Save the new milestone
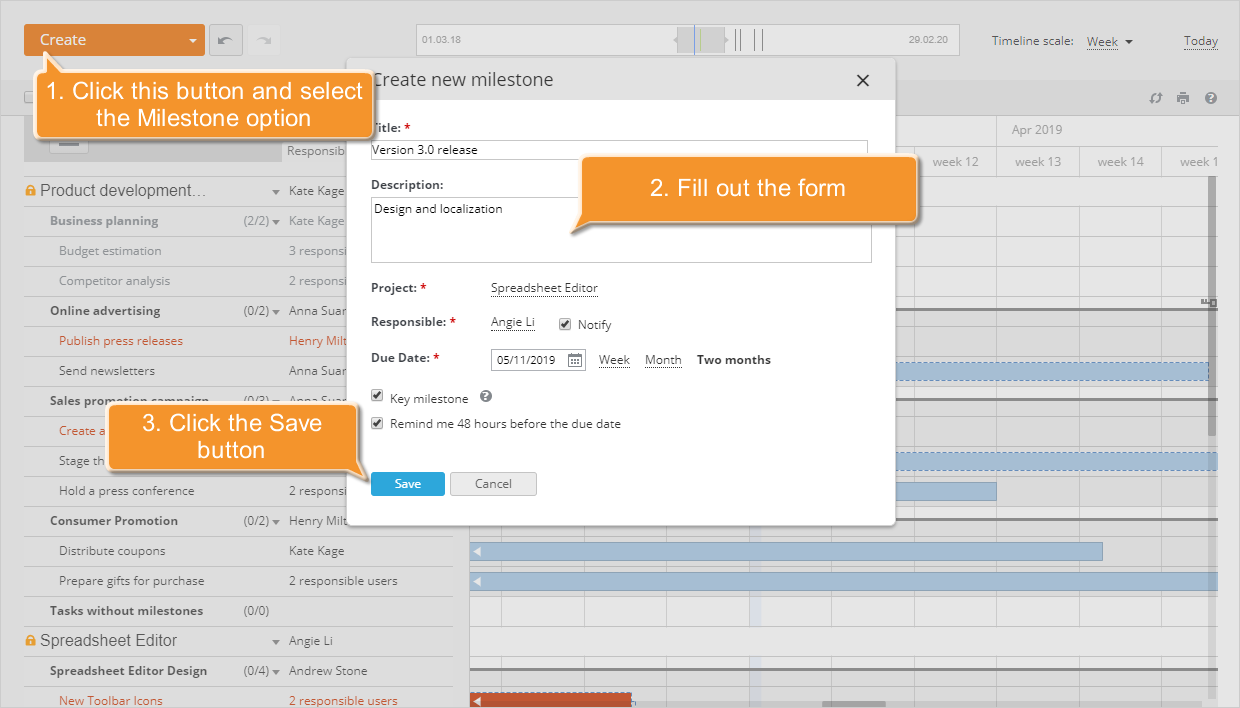 (407, 483)
